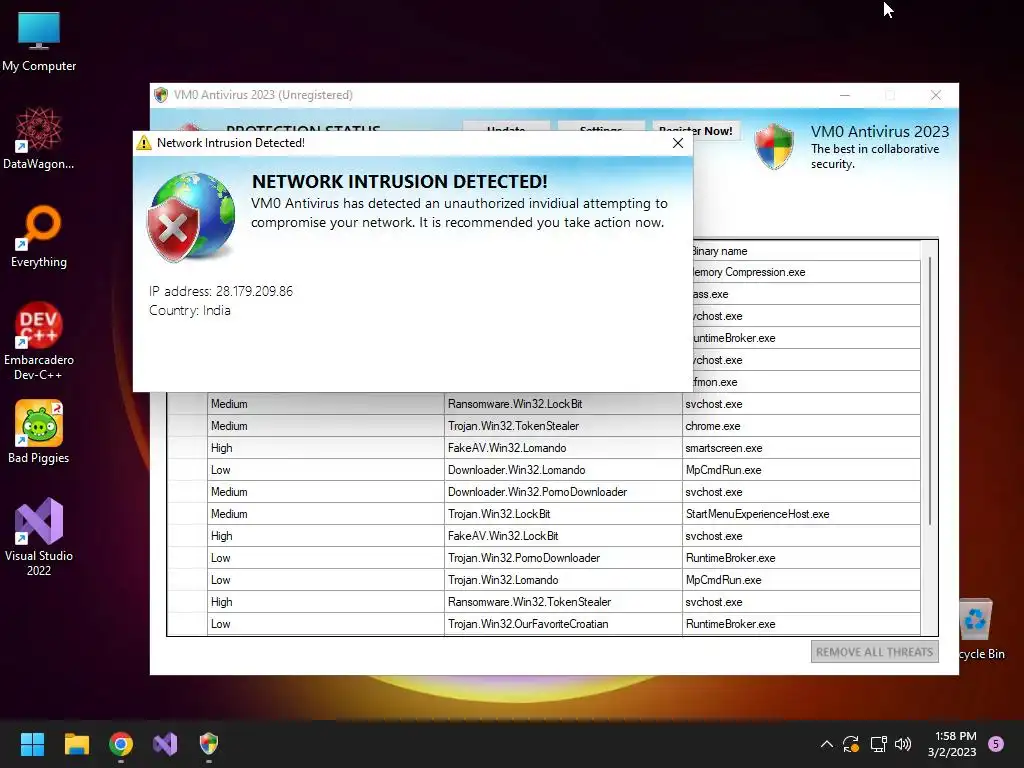This screenshot has height=768, width=1024.
Task: Click the Settings button in VM0 Antivirus
Action: click(601, 126)
